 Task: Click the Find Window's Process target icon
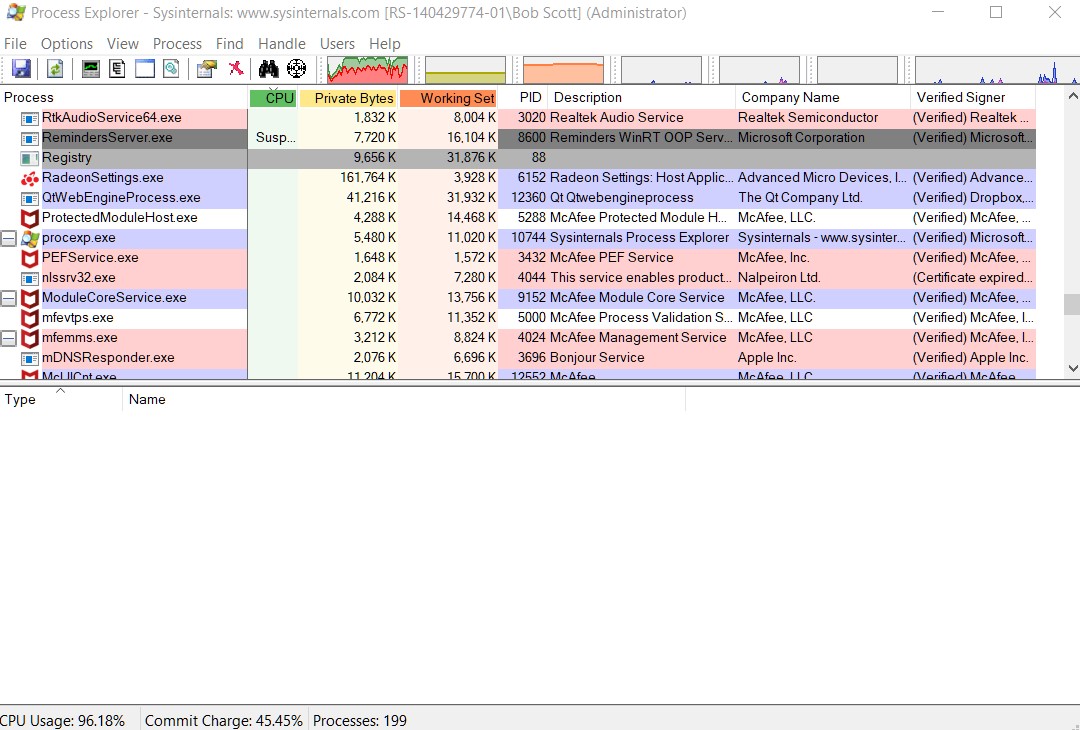pyautogui.click(x=296, y=69)
